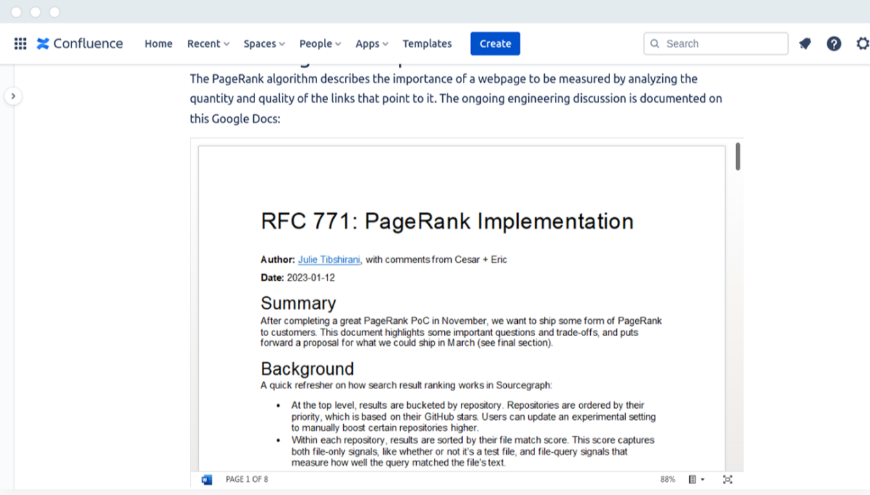Click into the Search input field

click(x=723, y=44)
